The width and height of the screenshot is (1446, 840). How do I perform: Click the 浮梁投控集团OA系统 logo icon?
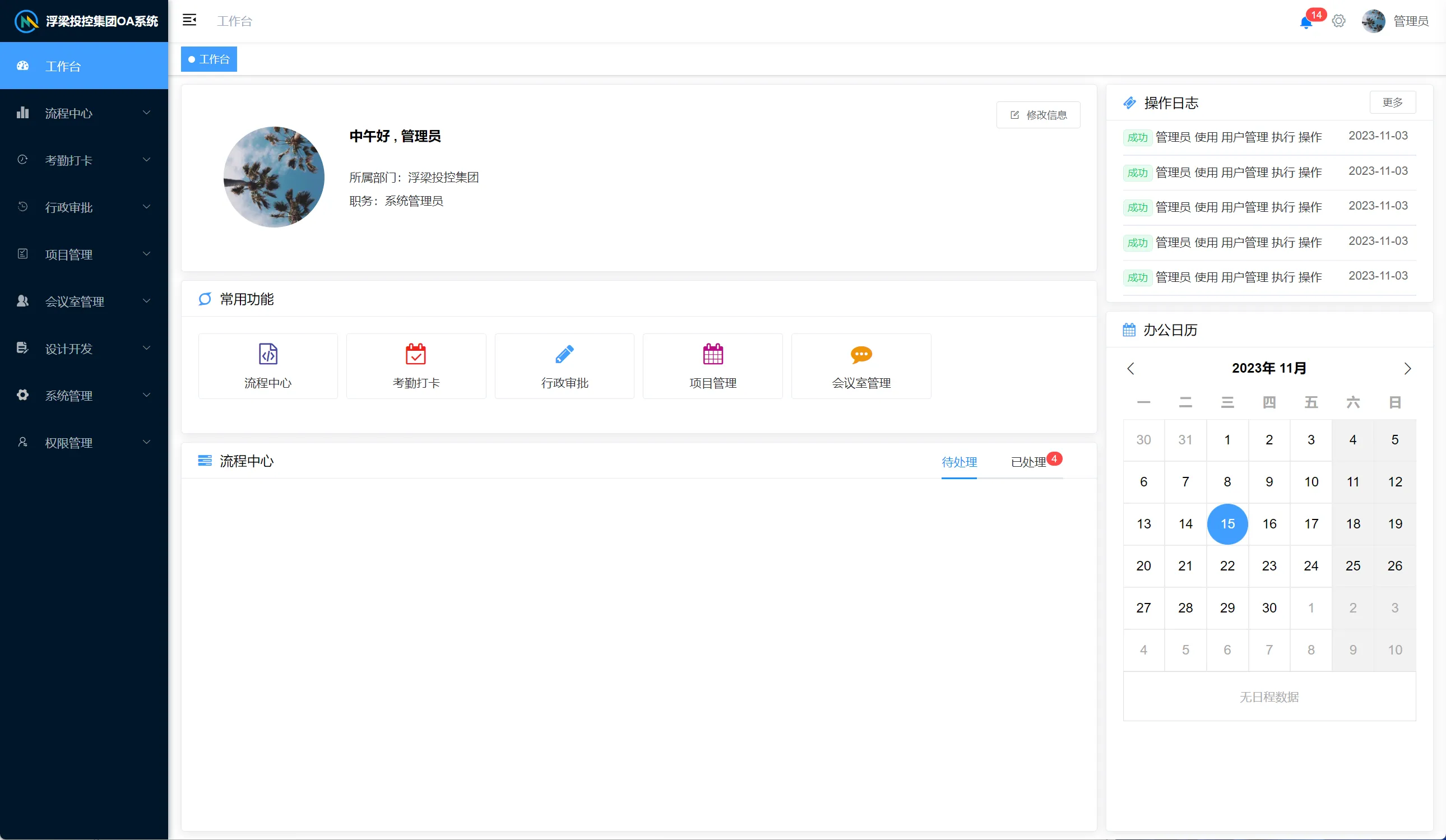[x=26, y=21]
